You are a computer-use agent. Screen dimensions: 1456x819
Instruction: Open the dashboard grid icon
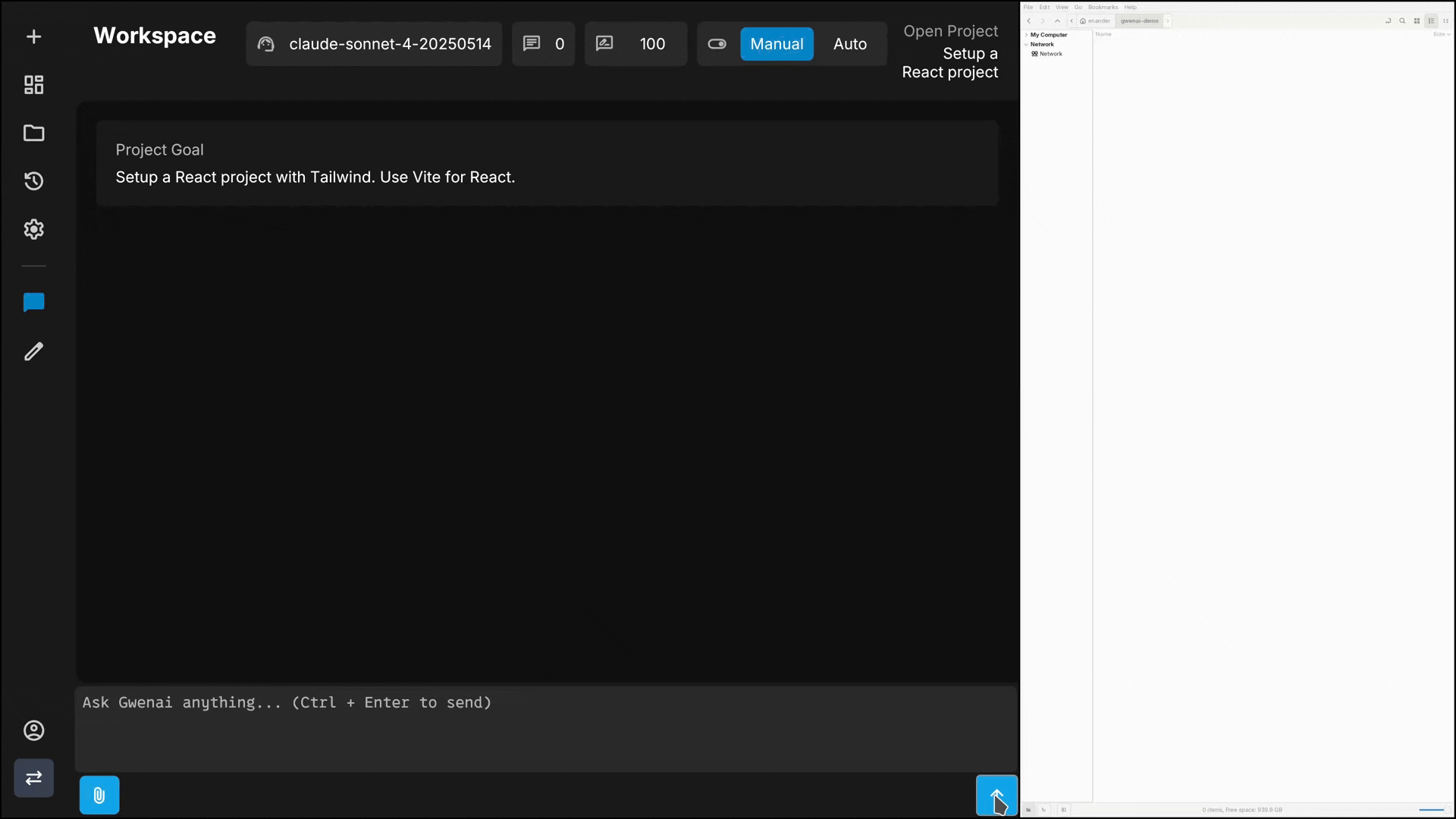(x=33, y=84)
